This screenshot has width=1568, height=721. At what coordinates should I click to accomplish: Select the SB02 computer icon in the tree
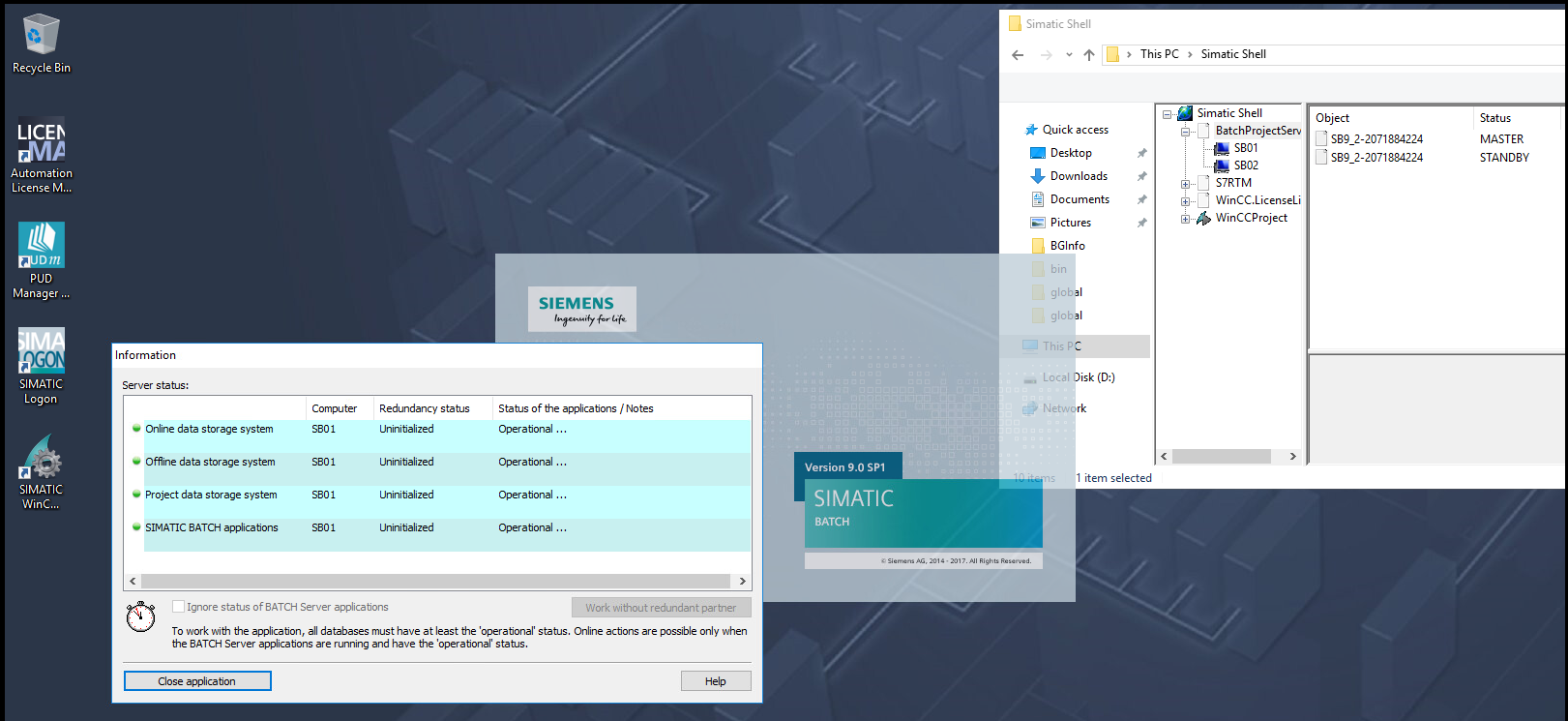coord(1222,165)
